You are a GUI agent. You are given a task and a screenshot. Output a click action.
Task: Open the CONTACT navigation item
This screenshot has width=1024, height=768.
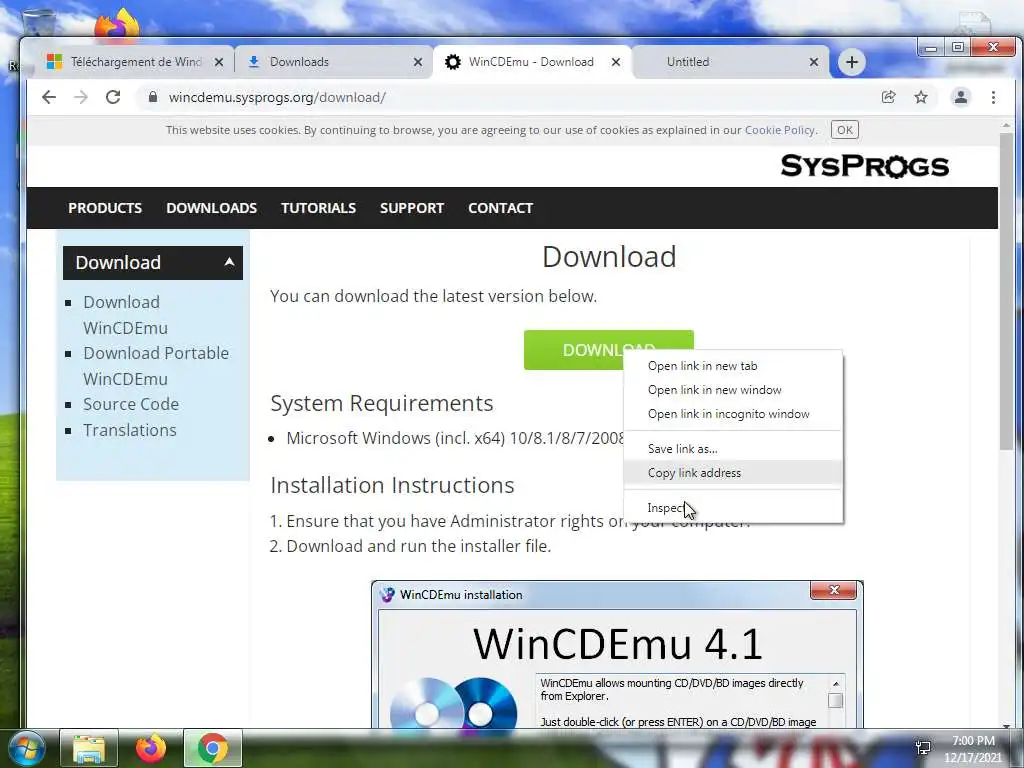click(x=500, y=208)
